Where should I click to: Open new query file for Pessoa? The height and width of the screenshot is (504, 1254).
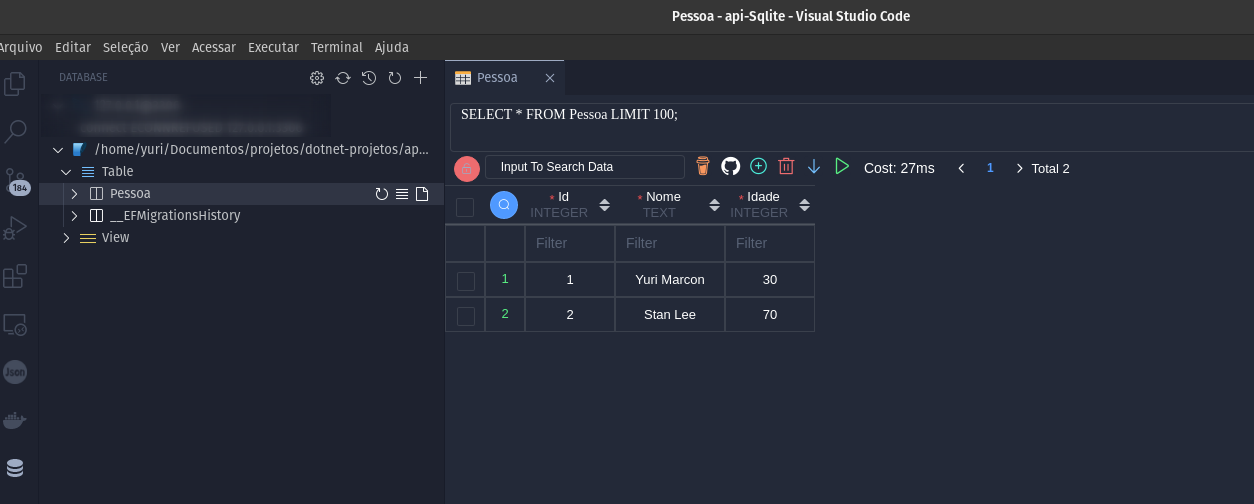tap(422, 194)
